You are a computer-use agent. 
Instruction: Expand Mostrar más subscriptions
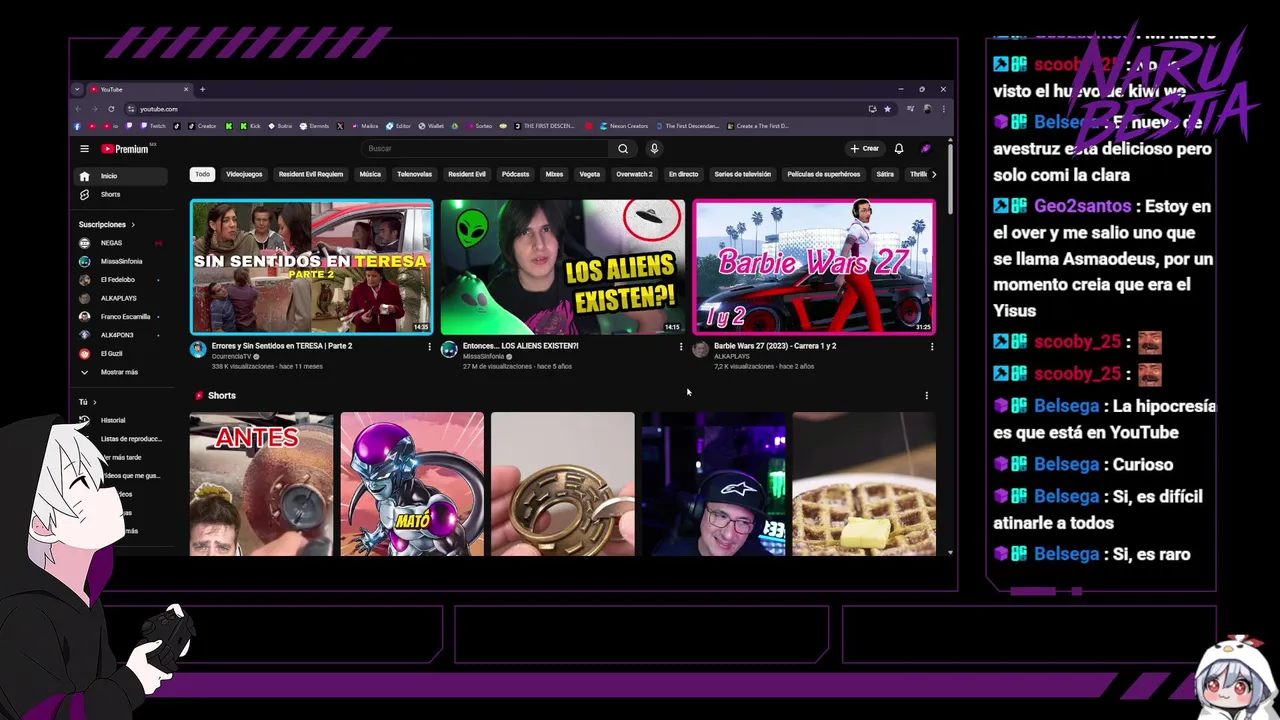122,372
